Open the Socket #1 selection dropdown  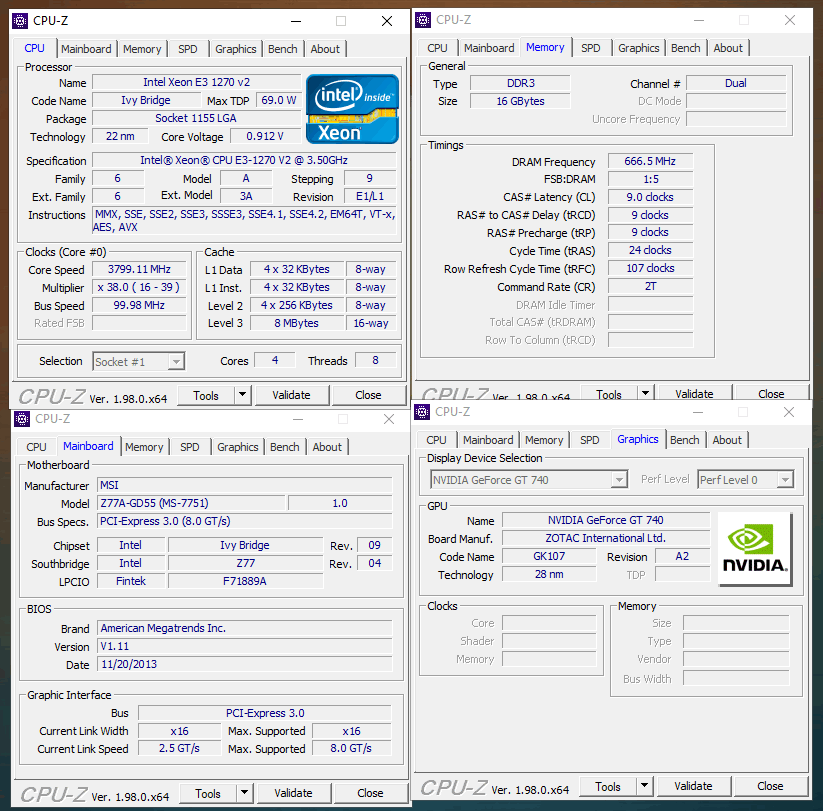139,362
